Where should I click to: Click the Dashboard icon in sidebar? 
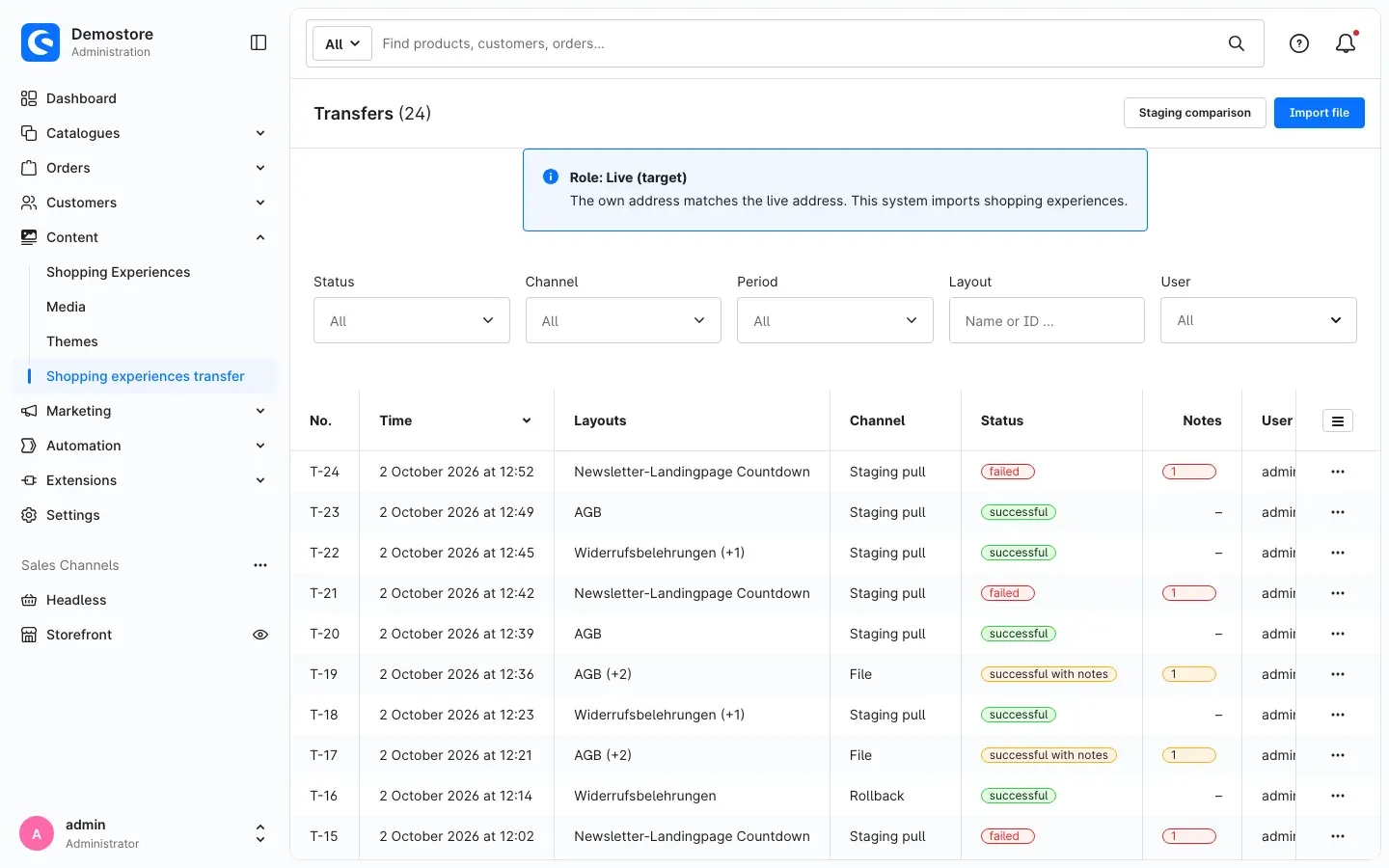[29, 98]
